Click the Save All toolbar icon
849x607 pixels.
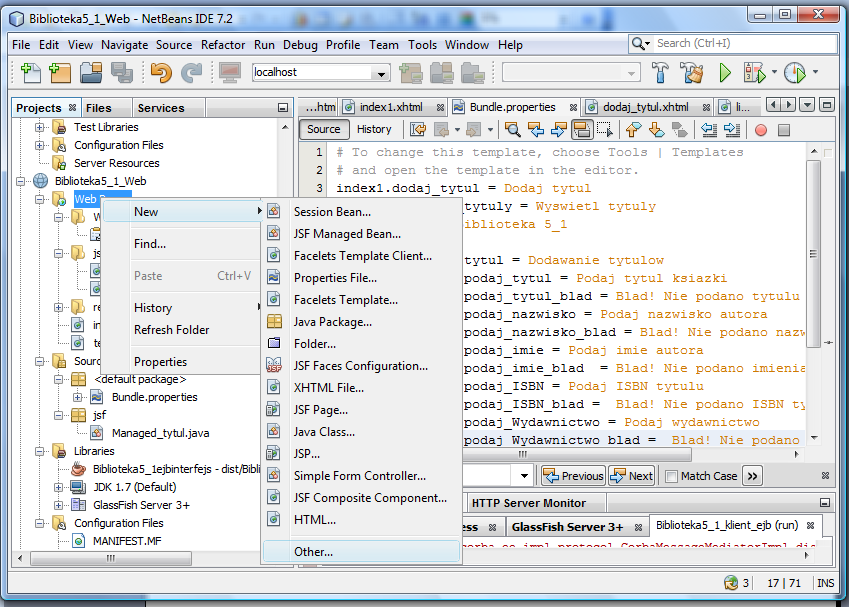[122, 73]
